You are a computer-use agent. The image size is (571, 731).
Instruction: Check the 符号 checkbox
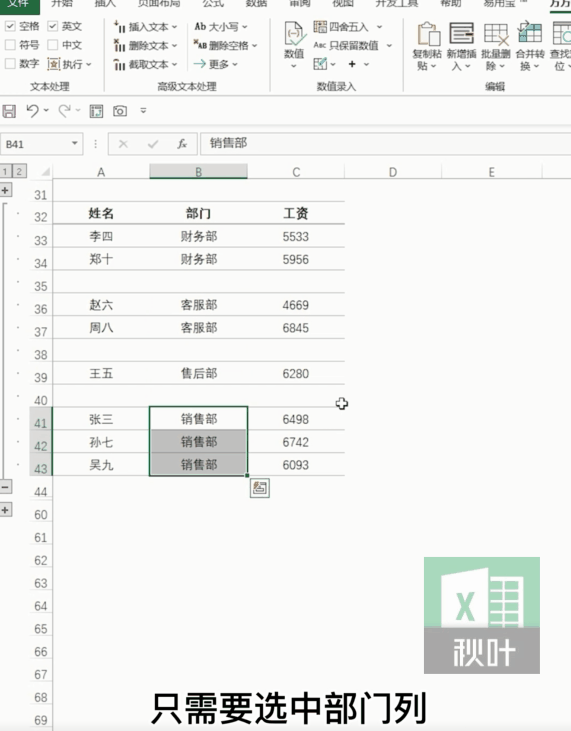10,45
